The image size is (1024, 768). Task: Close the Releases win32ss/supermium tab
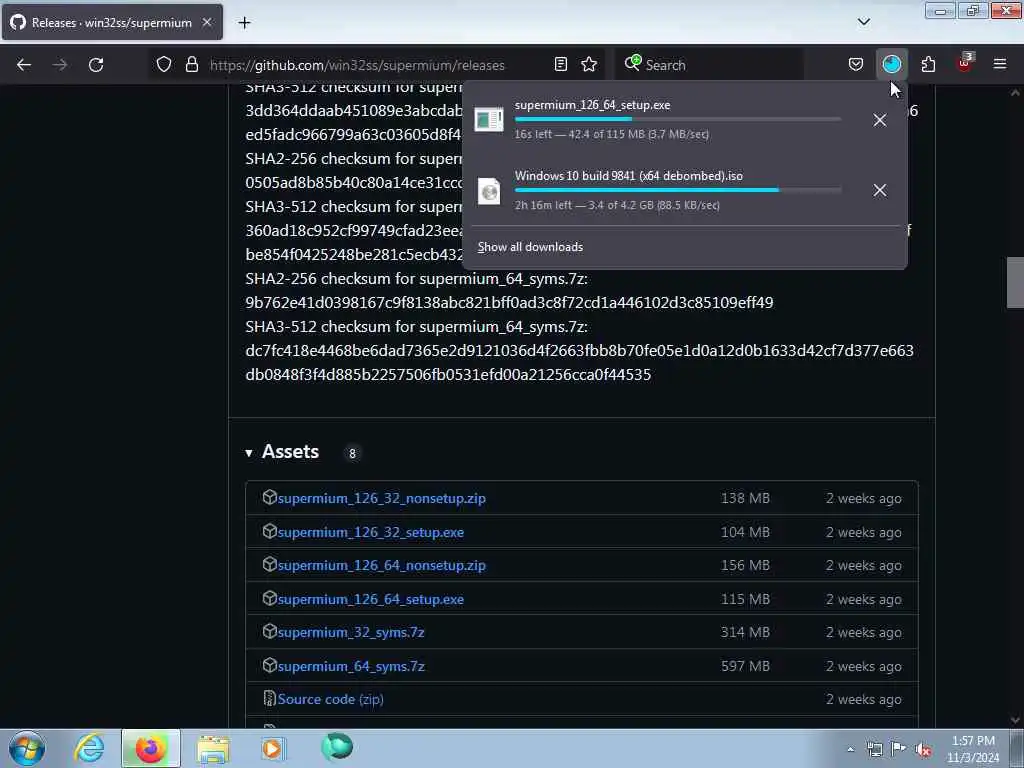pyautogui.click(x=206, y=22)
